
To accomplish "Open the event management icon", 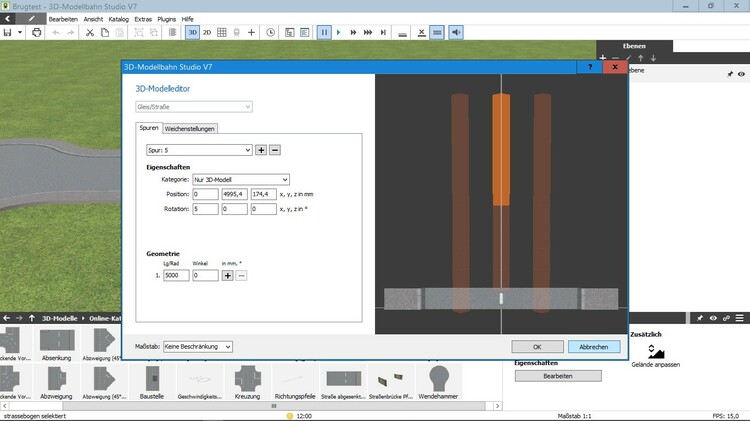I will 289,33.
